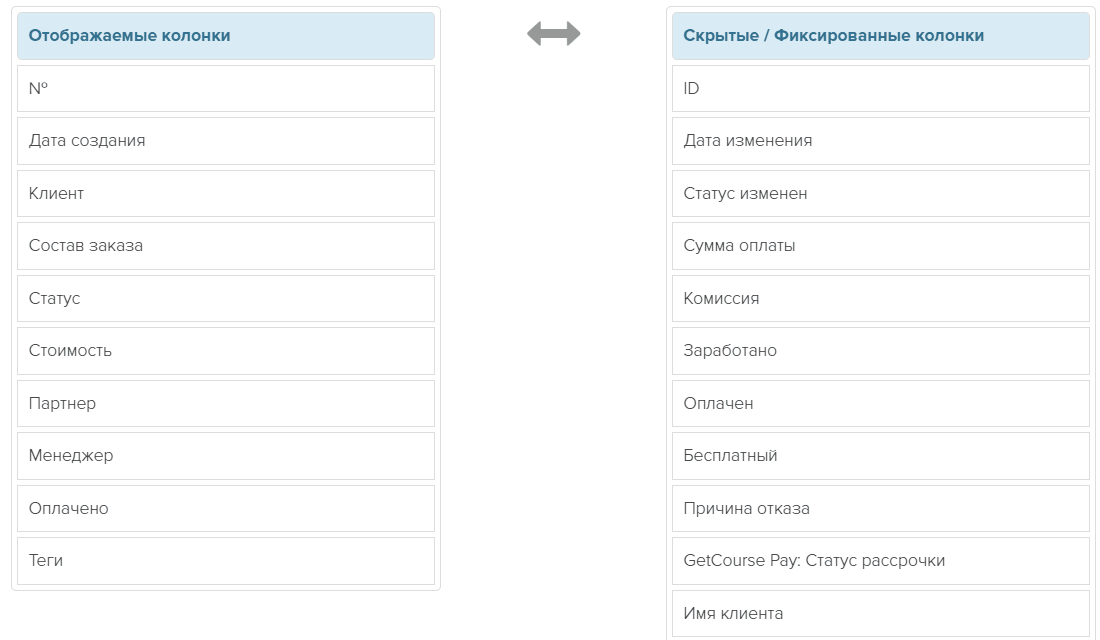Screen dimensions: 1100x640
Task: Select the "Менеджер" column entry
Action: coord(225,455)
